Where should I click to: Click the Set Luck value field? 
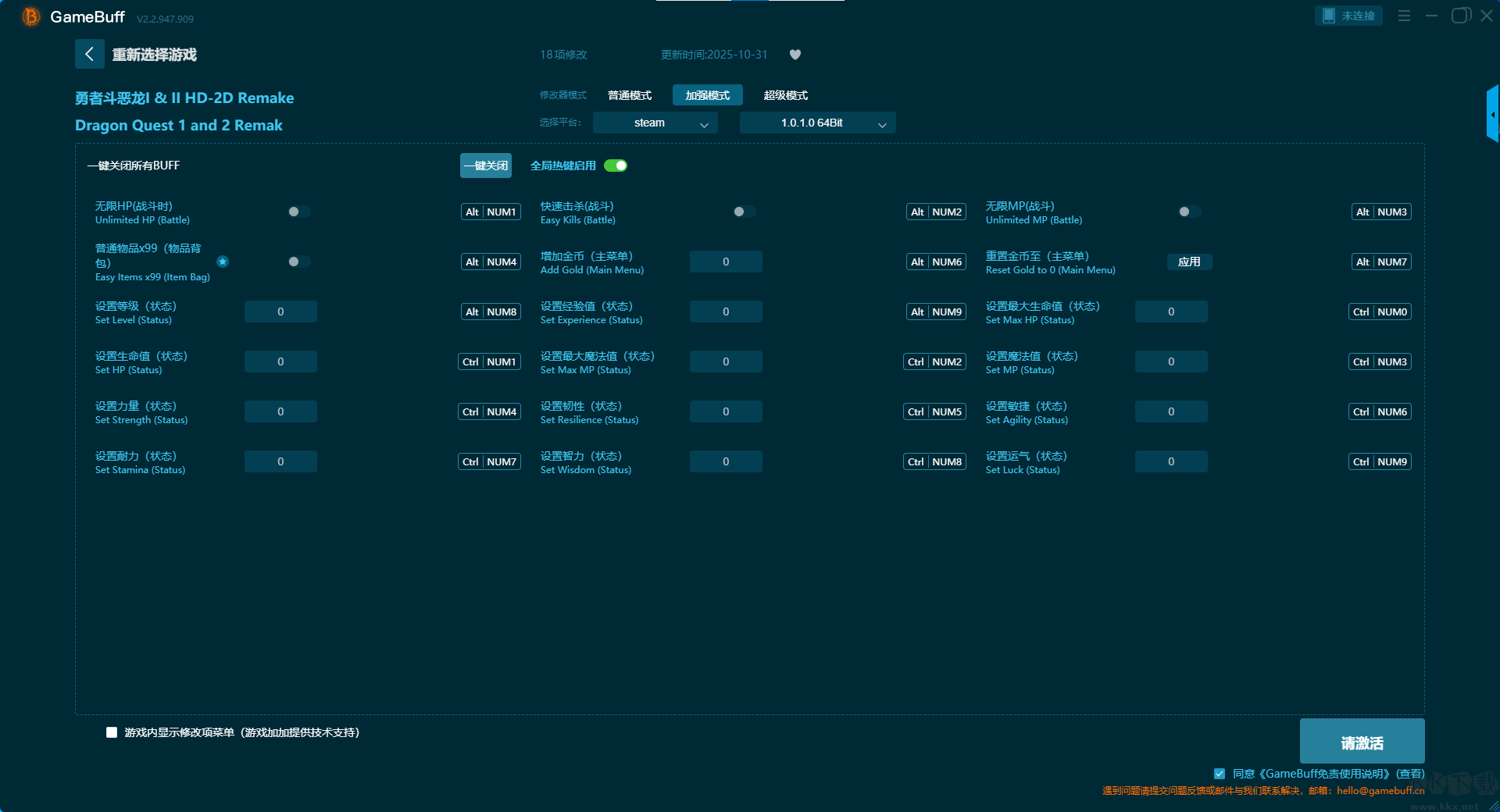tap(1171, 461)
